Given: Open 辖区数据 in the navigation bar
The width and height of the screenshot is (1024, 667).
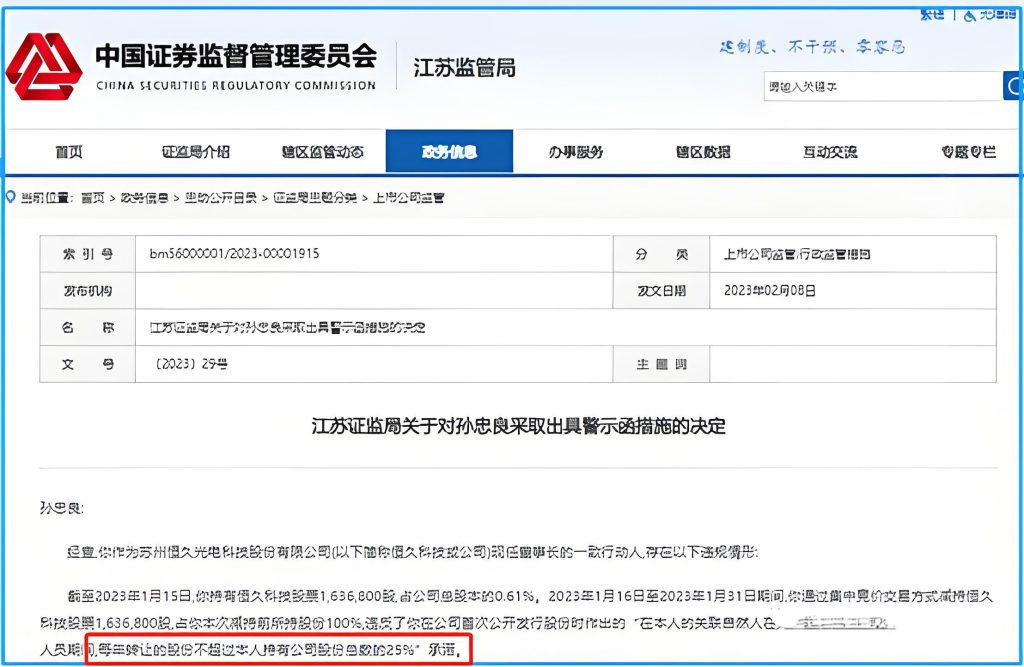Looking at the screenshot, I should pos(703,152).
